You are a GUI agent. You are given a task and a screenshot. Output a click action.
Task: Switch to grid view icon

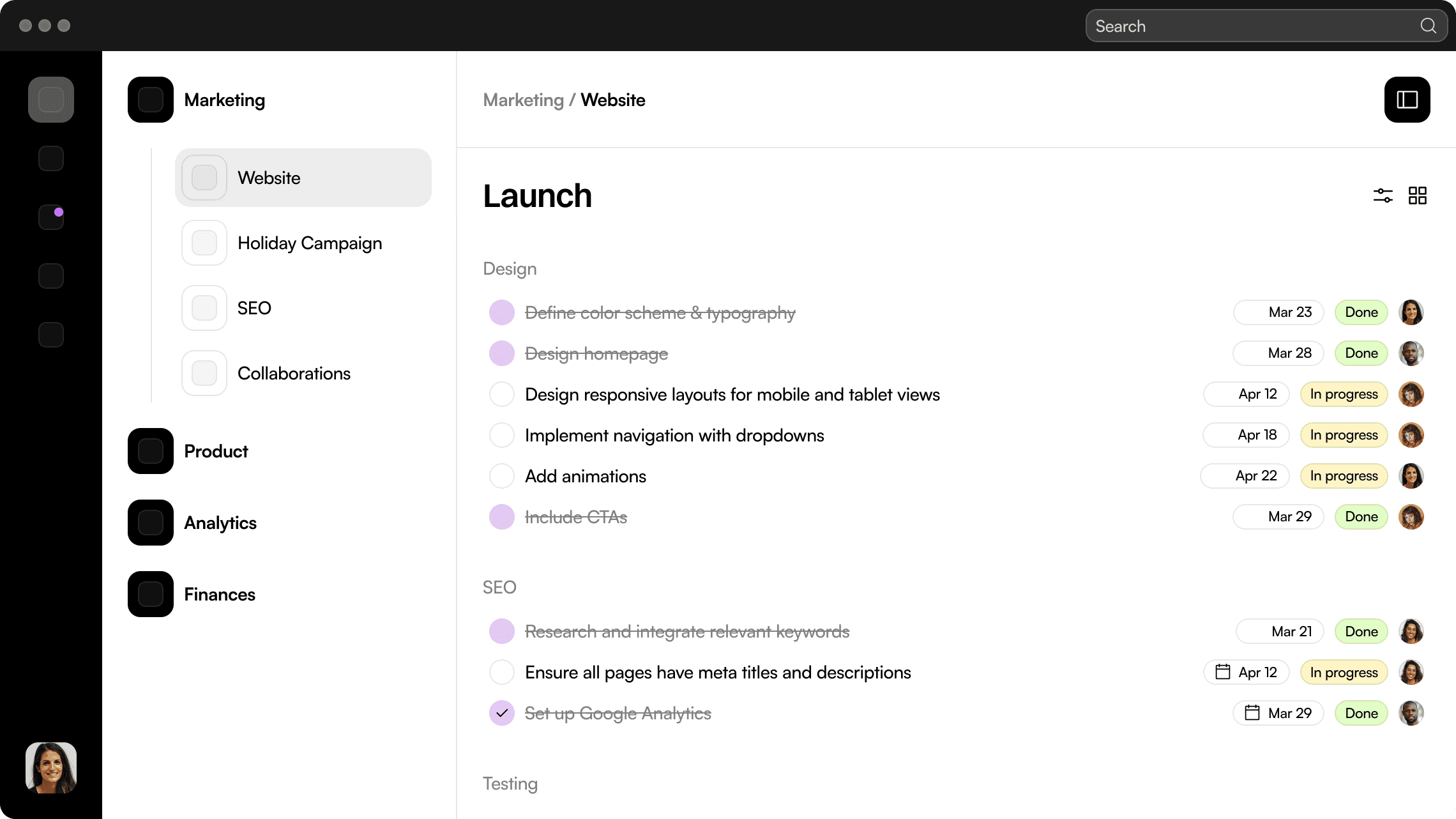pyautogui.click(x=1417, y=195)
